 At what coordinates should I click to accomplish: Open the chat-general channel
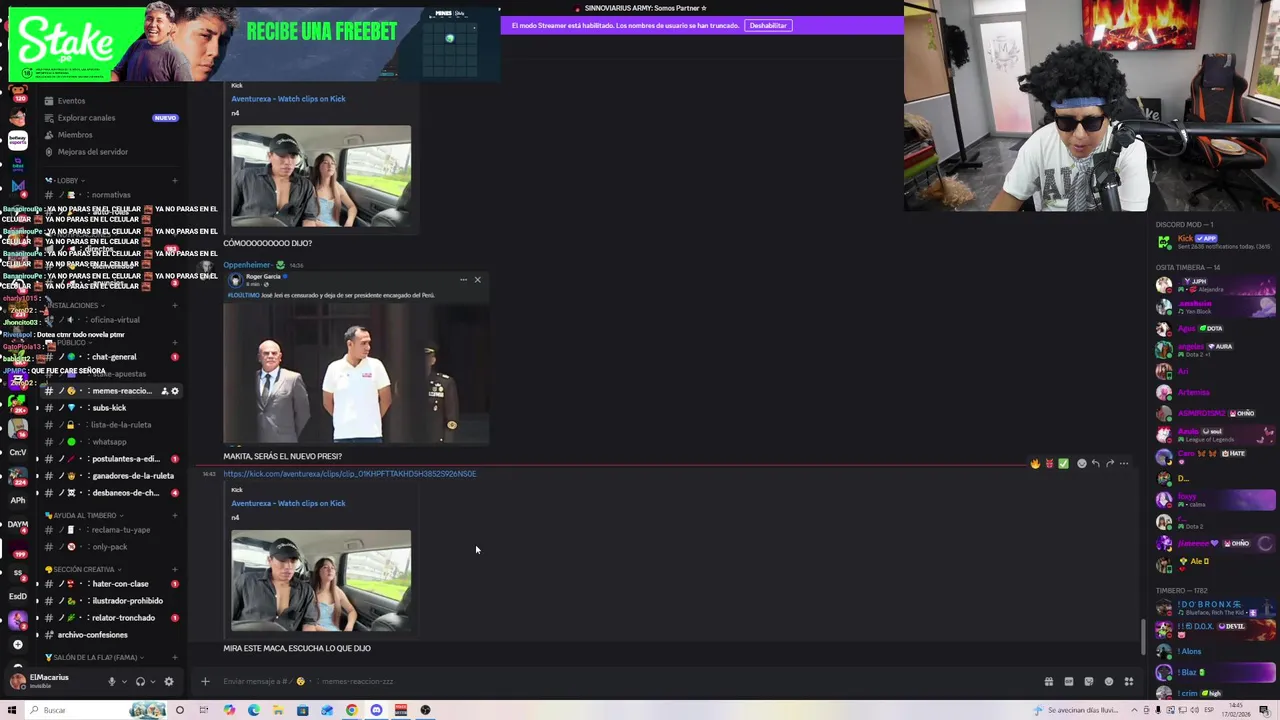point(113,357)
